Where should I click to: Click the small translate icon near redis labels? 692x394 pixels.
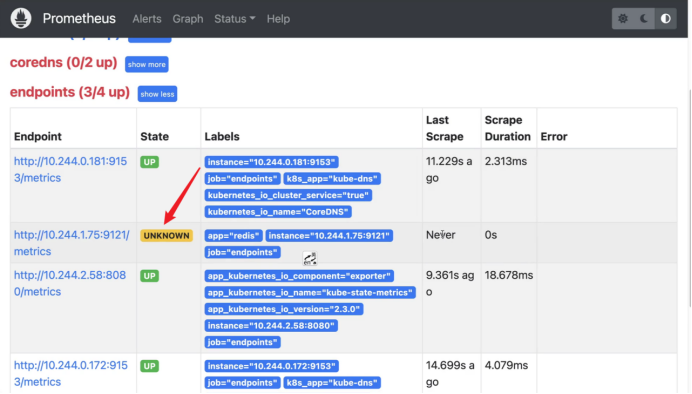[x=310, y=259]
